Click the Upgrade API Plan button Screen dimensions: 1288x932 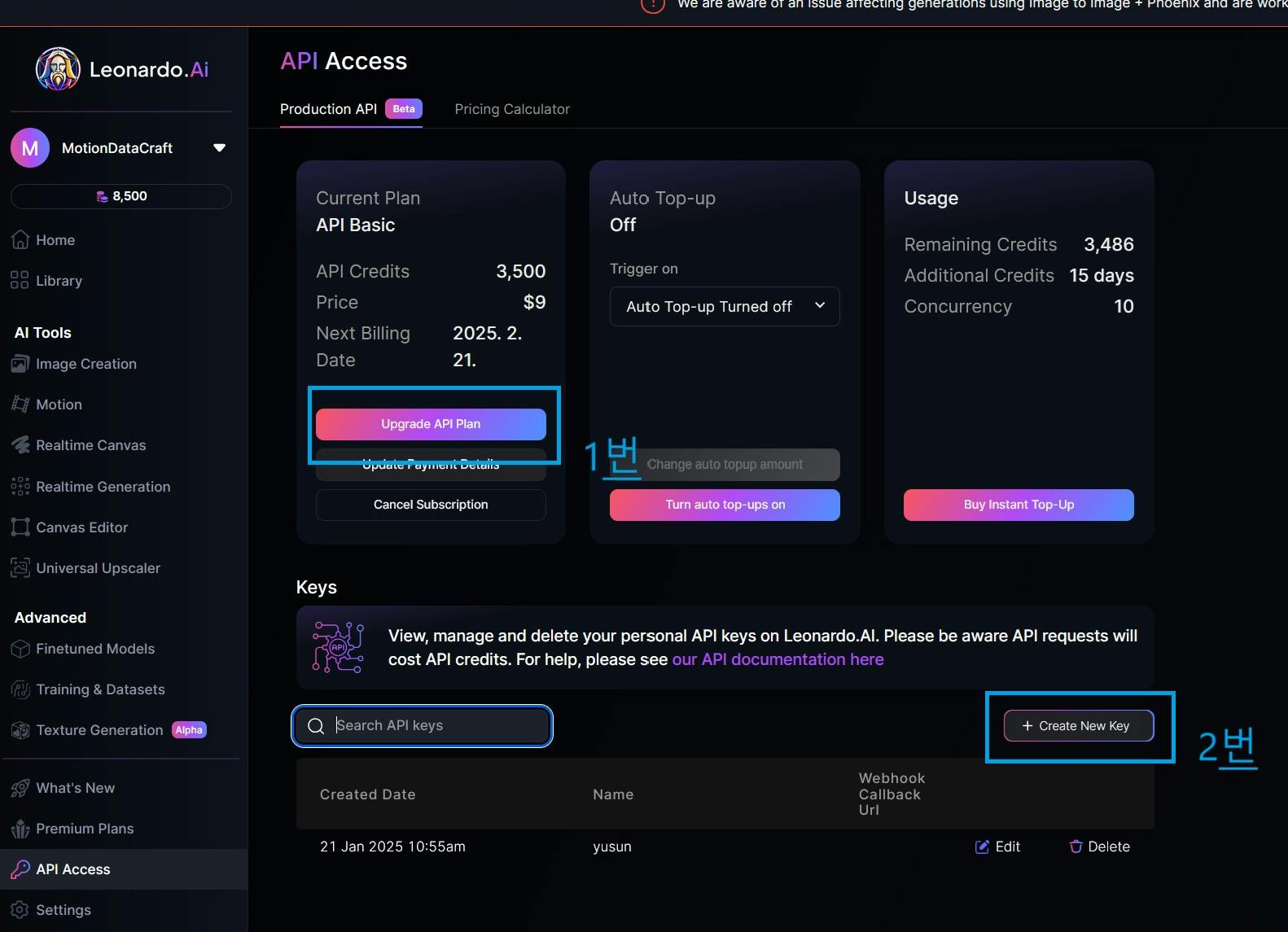(431, 424)
